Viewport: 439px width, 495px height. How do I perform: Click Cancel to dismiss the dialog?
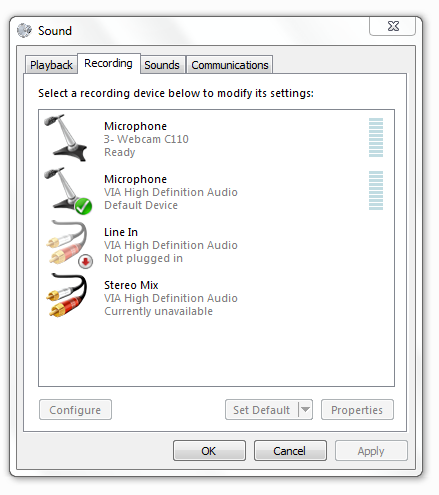tap(290, 451)
